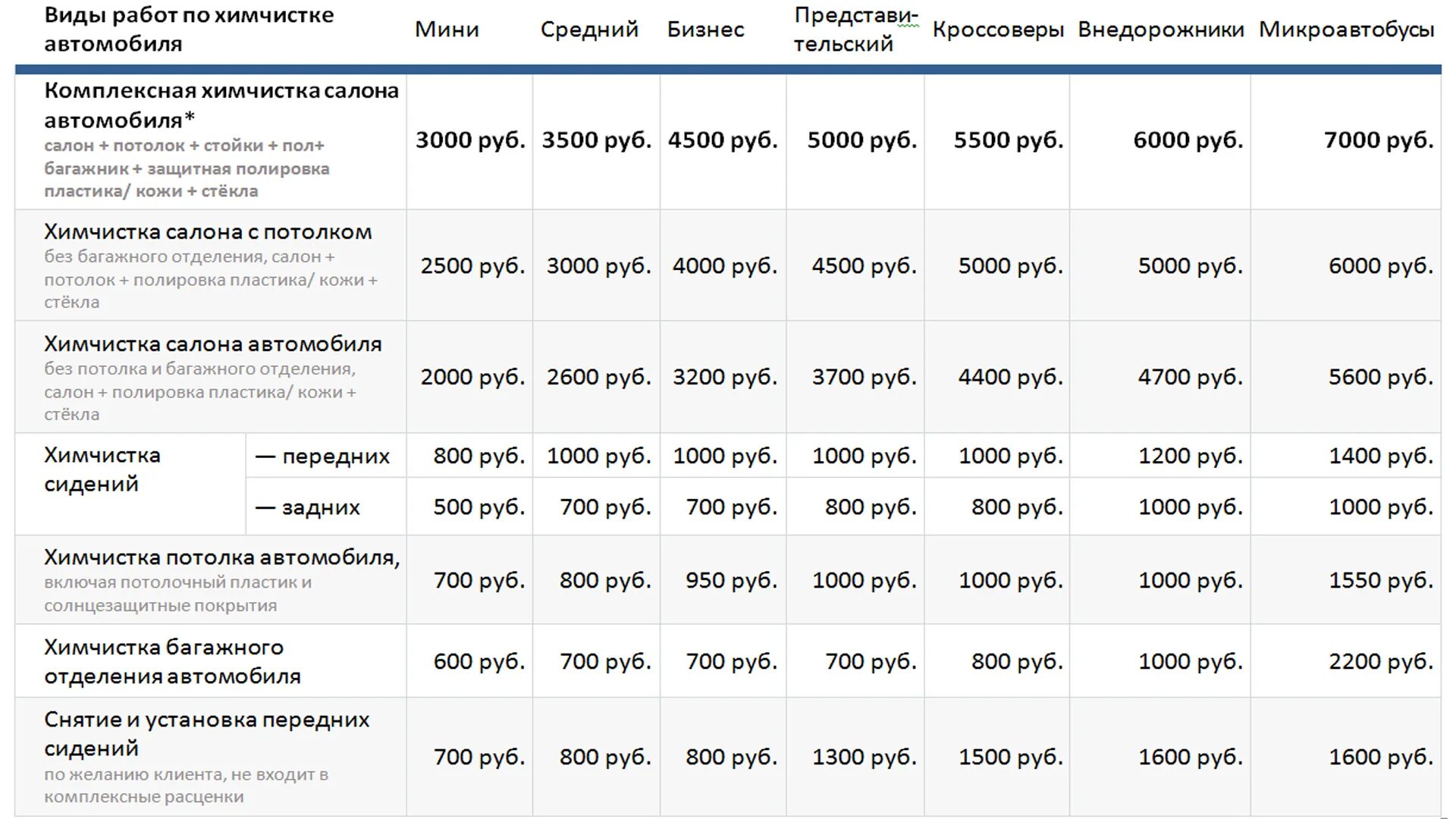The width and height of the screenshot is (1456, 819).
Task: Click '800 руб.' Мини front seats price
Action: pyautogui.click(x=479, y=456)
